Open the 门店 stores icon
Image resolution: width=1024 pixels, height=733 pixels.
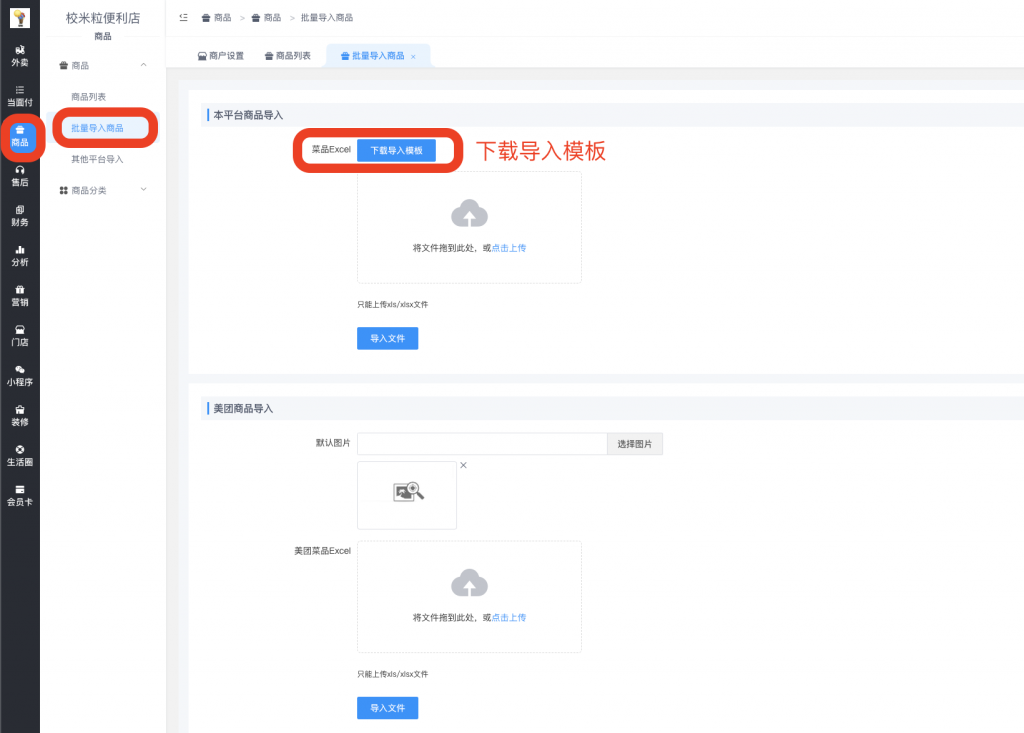point(20,335)
